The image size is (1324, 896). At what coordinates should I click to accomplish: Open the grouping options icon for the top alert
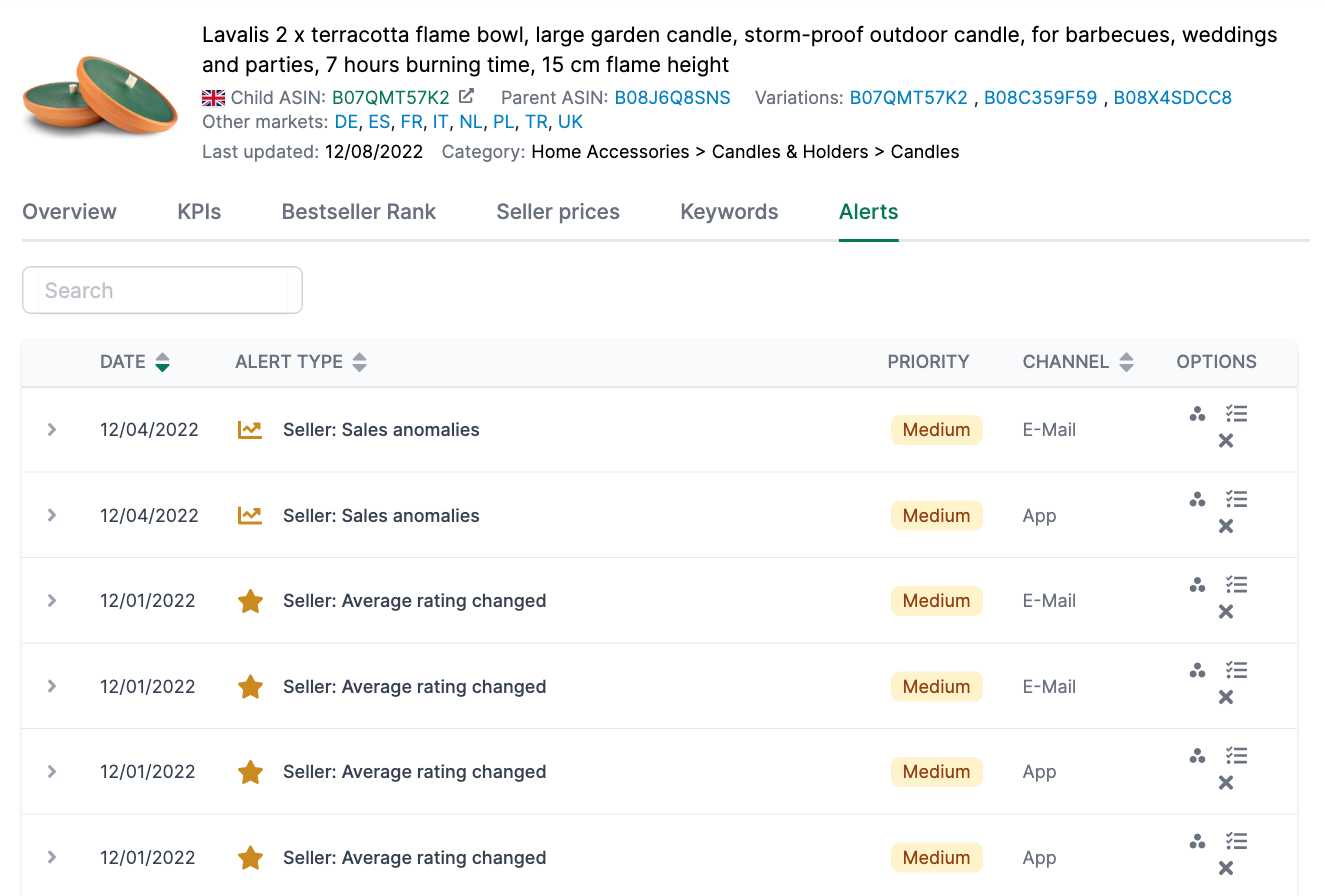click(1197, 414)
